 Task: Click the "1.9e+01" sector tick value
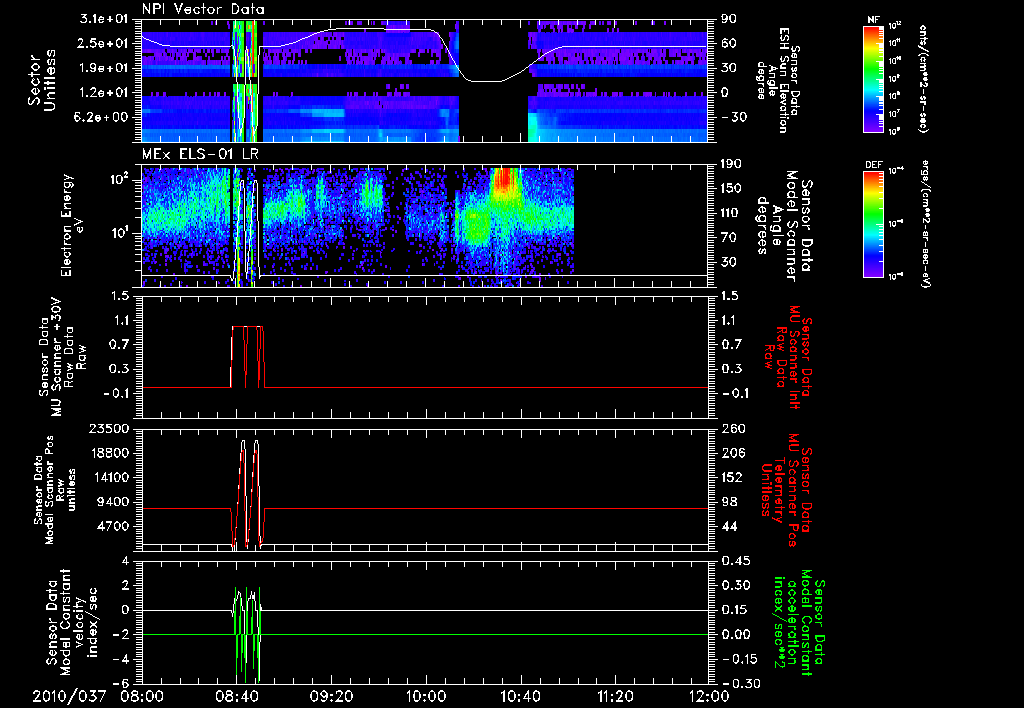point(104,68)
